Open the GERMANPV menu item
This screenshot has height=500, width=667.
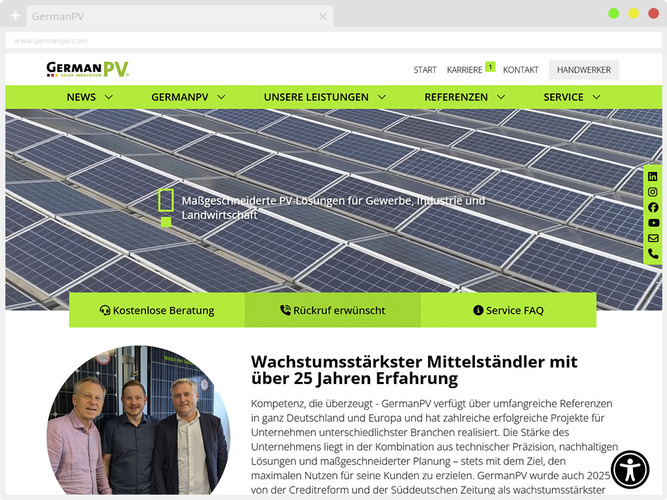(x=188, y=97)
